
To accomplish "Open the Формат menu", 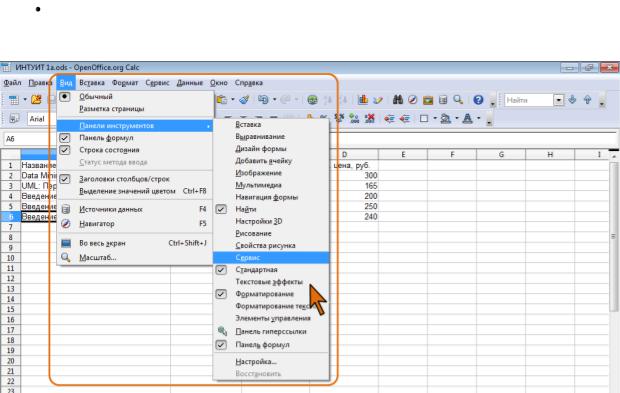I will pos(125,83).
